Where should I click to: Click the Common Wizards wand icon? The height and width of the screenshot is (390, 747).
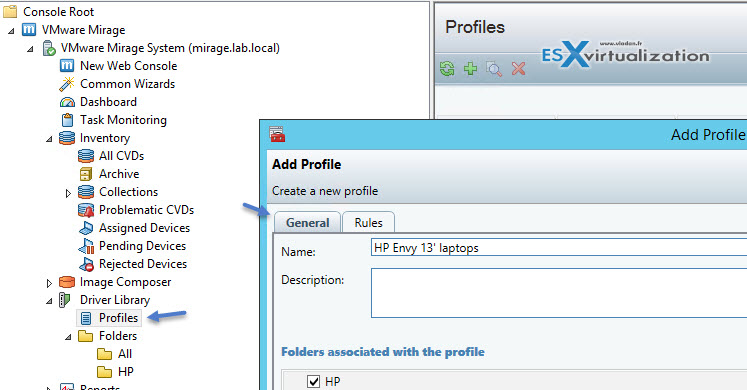67,84
